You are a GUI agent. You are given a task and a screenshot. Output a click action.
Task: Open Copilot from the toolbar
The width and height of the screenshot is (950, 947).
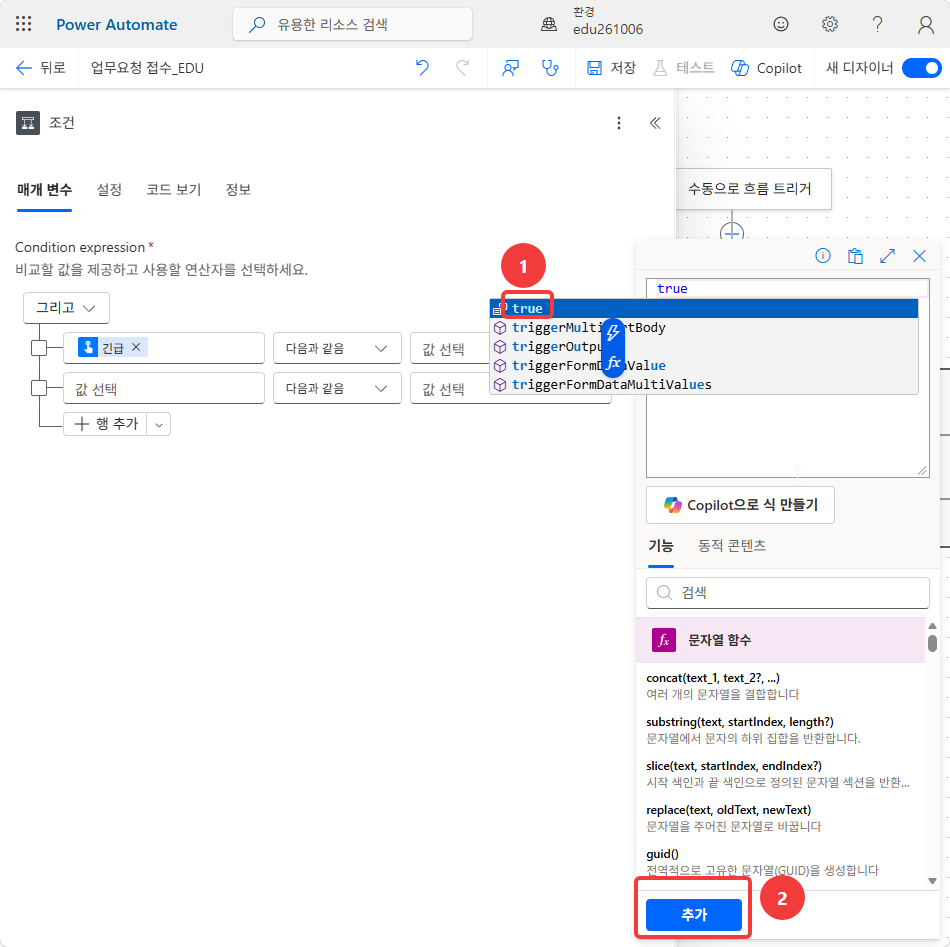click(766, 68)
